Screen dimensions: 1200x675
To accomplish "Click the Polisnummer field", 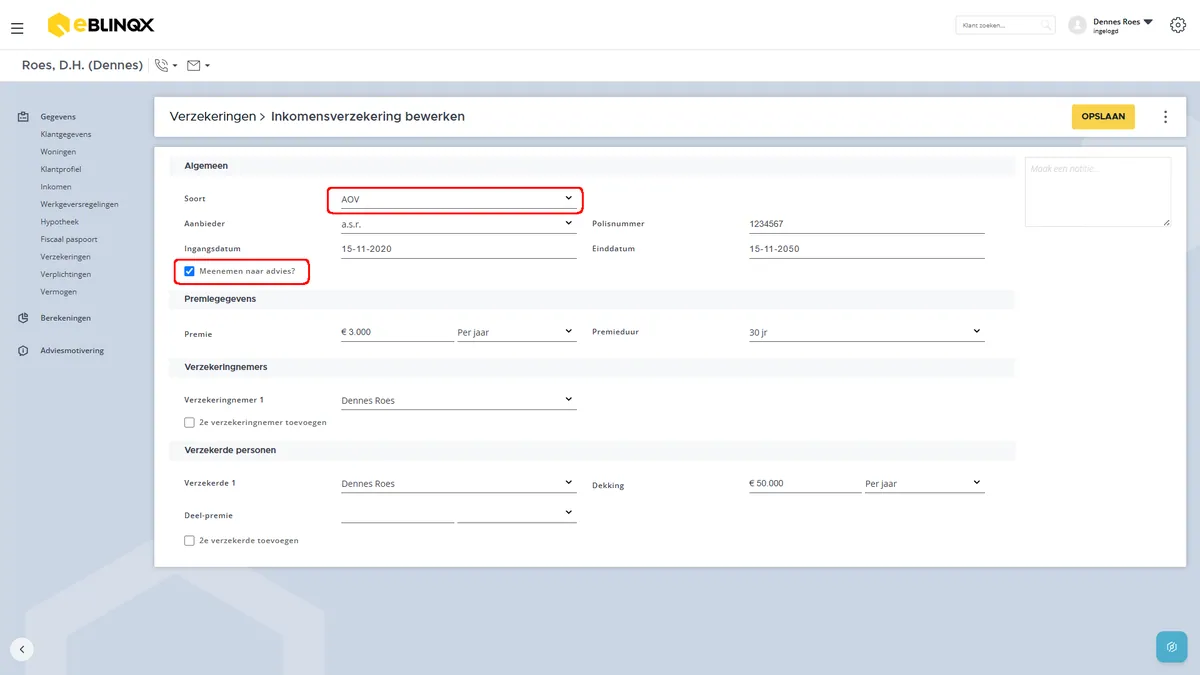I will [866, 224].
